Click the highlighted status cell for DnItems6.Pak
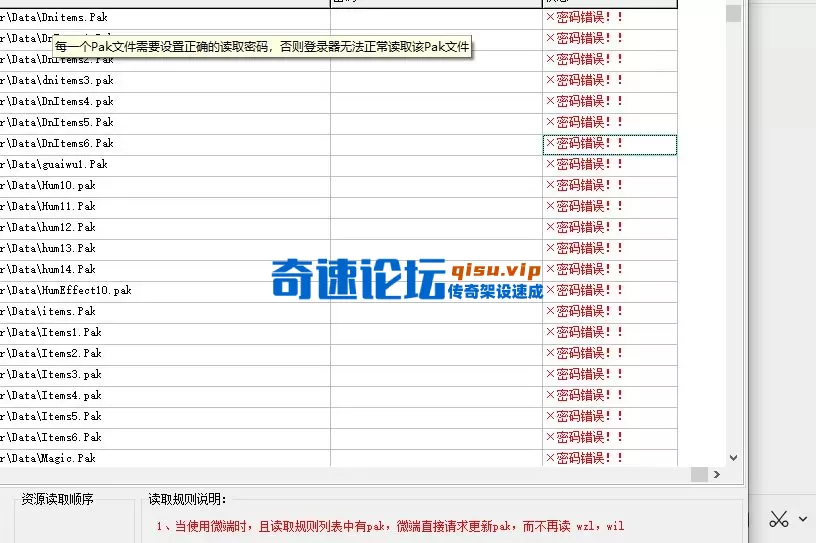Viewport: 816px width, 543px height. coord(609,144)
